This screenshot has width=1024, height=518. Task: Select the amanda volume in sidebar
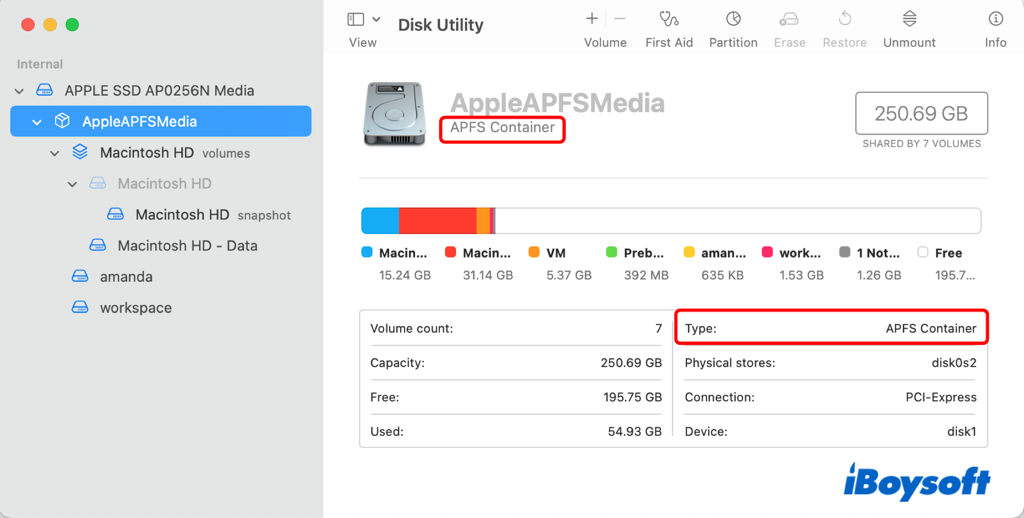(126, 277)
